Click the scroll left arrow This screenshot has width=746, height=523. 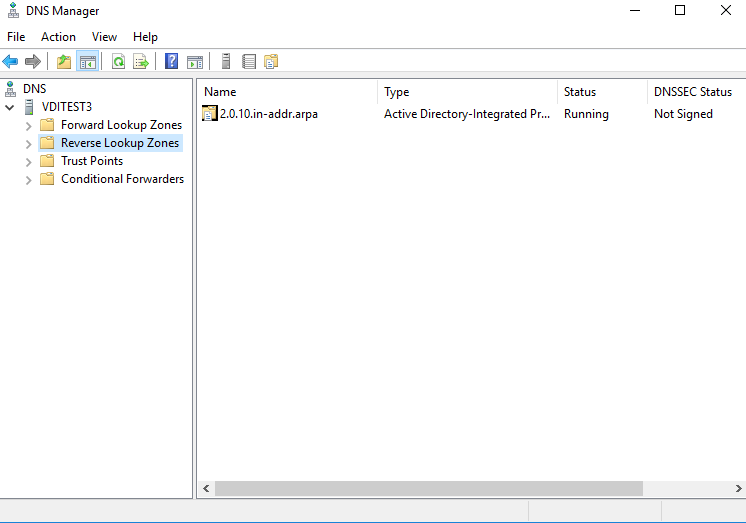206,488
